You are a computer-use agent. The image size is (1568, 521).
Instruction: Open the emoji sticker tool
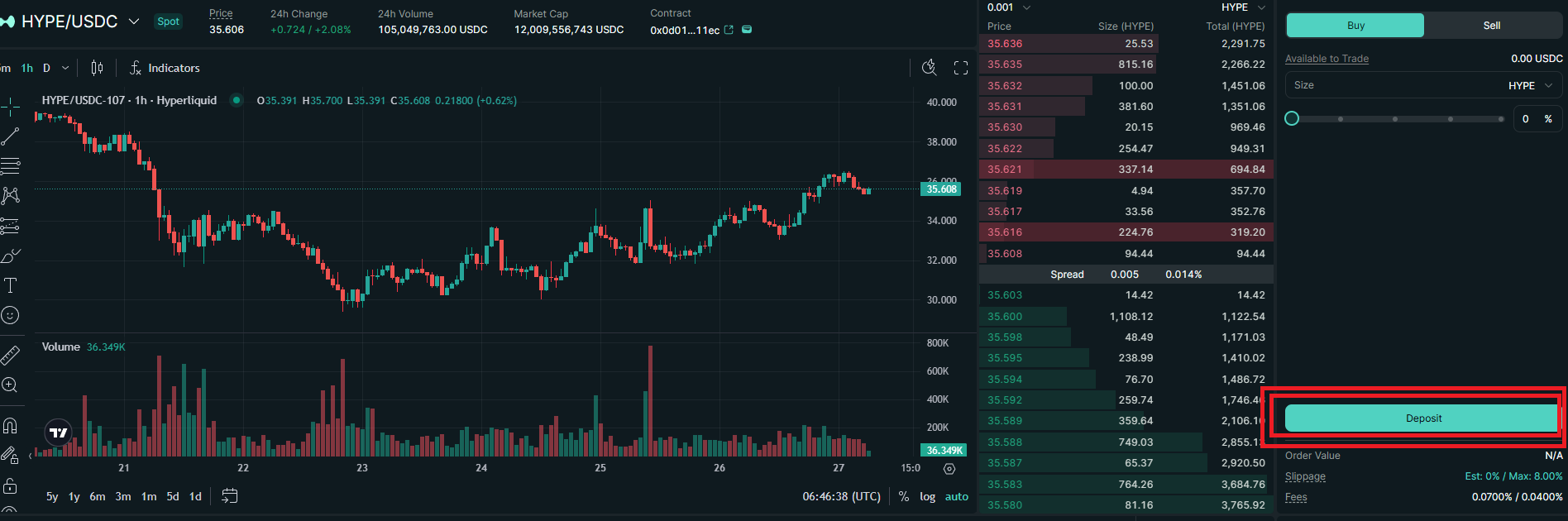tap(10, 315)
